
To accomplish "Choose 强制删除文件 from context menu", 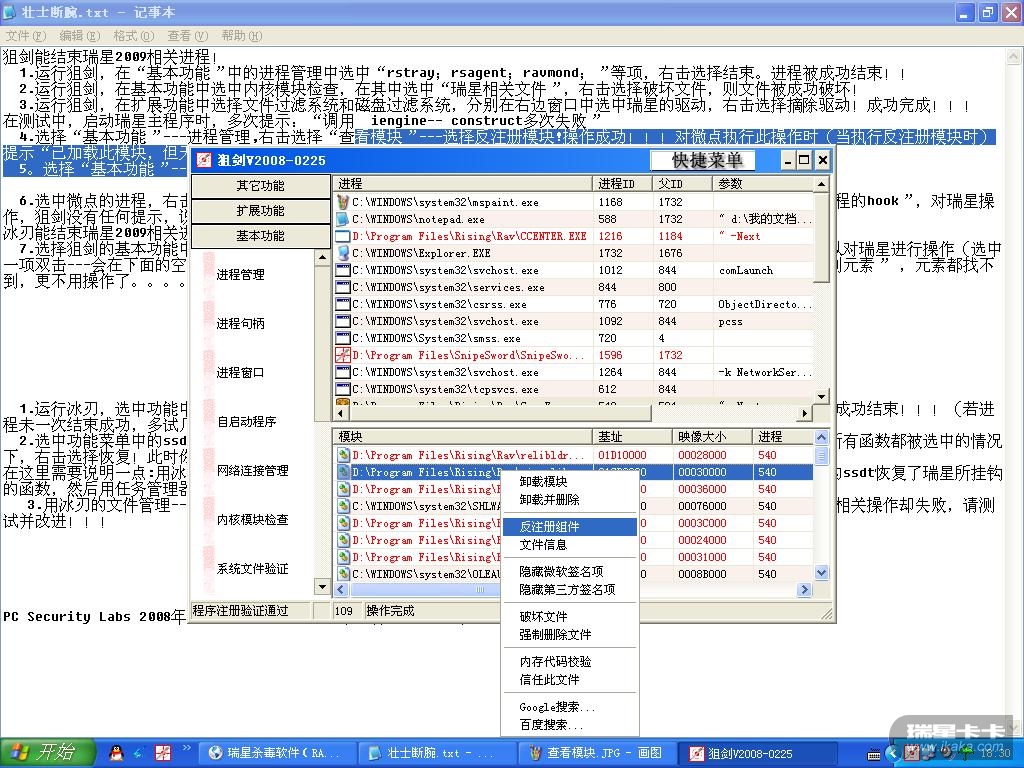I will (x=555, y=634).
